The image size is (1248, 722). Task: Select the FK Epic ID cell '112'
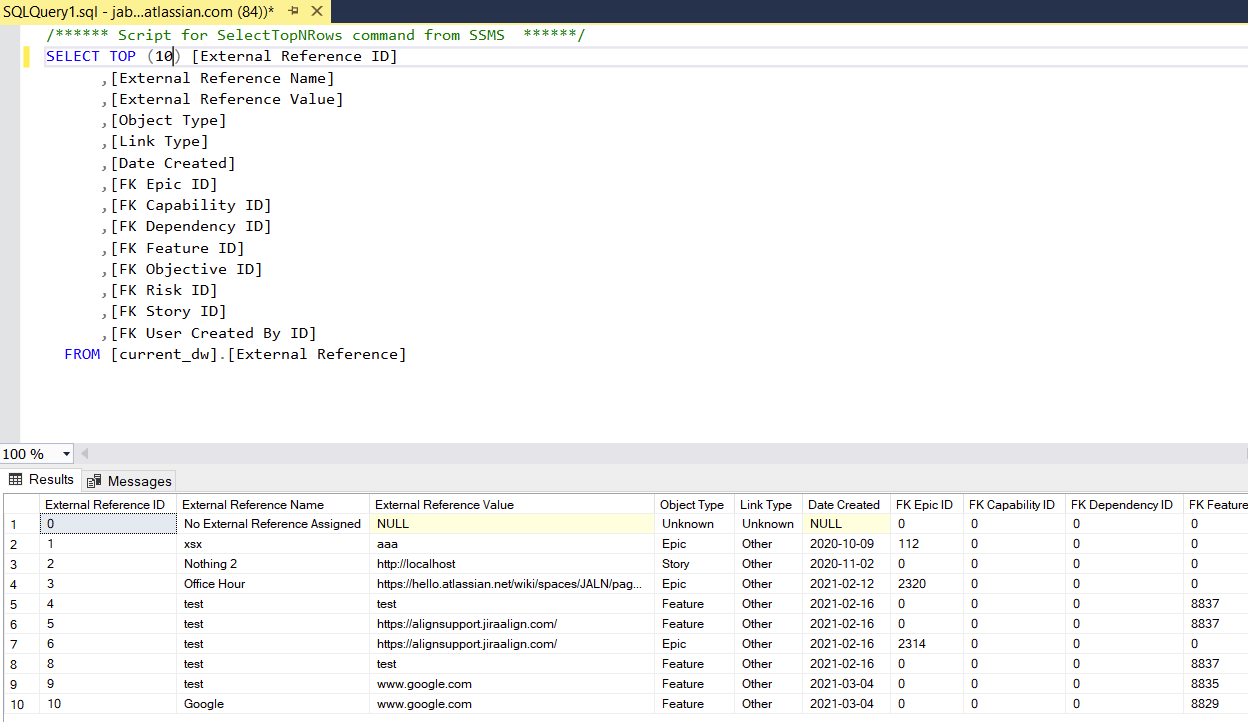click(x=926, y=544)
